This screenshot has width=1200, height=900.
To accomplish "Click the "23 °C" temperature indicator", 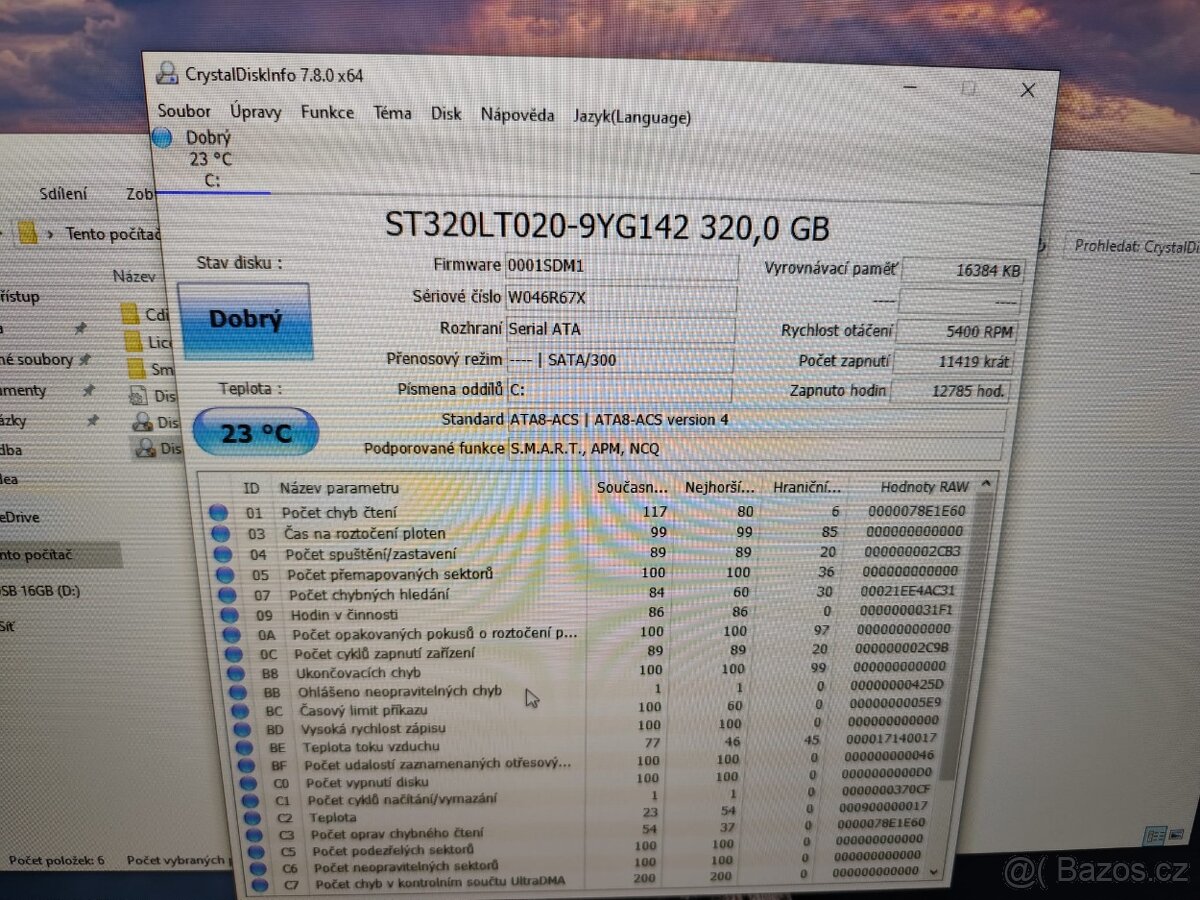I will click(x=254, y=430).
